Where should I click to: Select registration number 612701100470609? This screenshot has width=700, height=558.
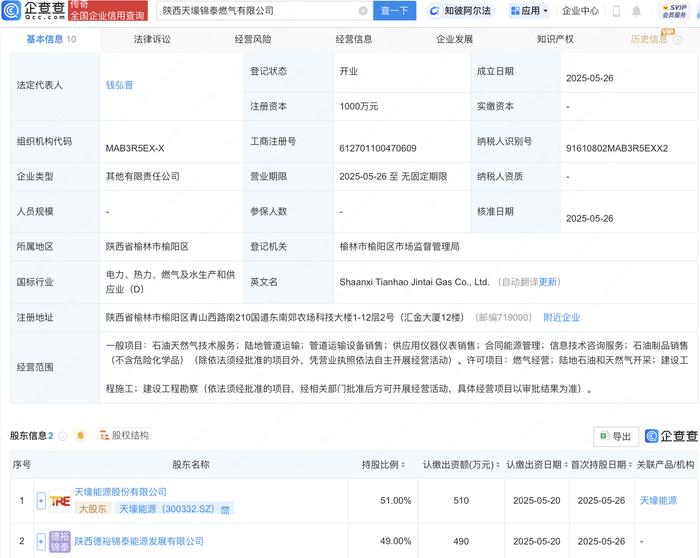[378, 148]
